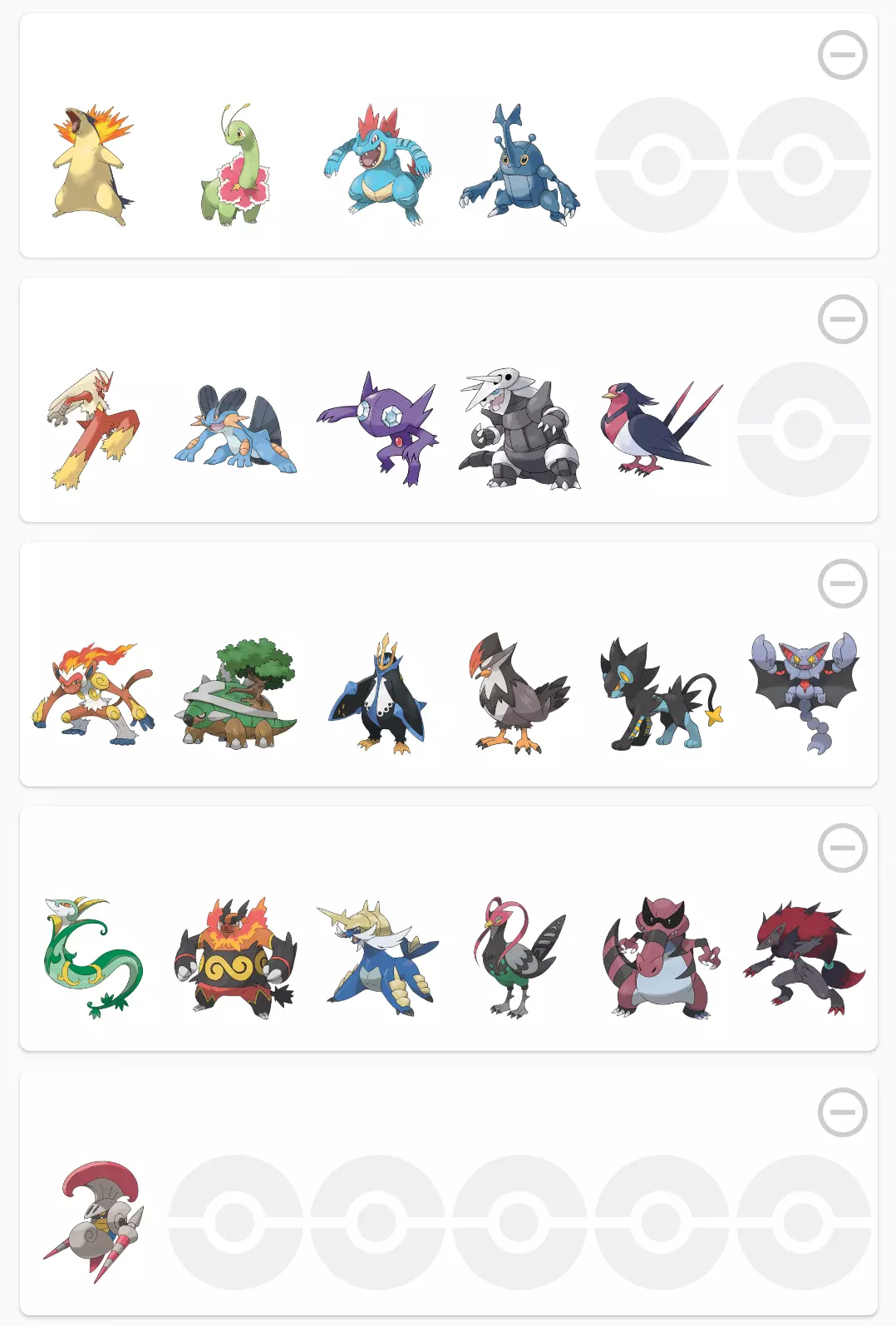Viewport: 896px width, 1326px height.
Task: Select Escavalier in the fifth team
Action: click(x=93, y=1222)
